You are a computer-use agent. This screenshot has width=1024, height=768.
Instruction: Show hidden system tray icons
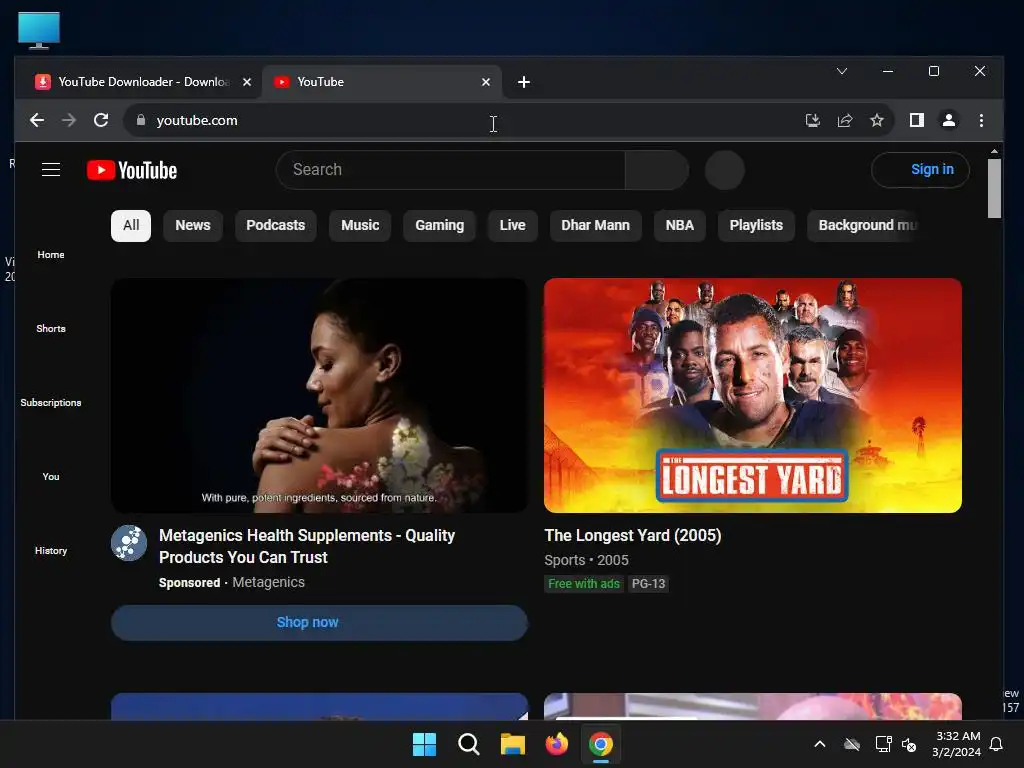[820, 744]
